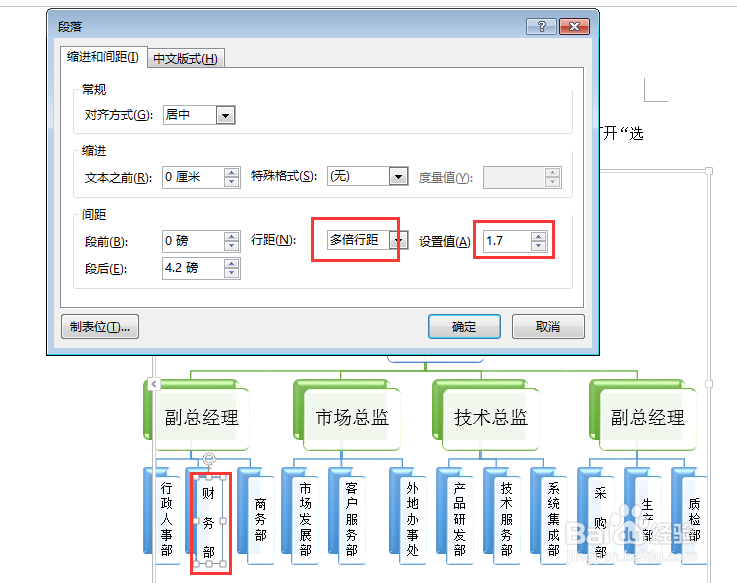The image size is (737, 583).
Task: Select the 技术服务部 box
Action: coord(507,519)
